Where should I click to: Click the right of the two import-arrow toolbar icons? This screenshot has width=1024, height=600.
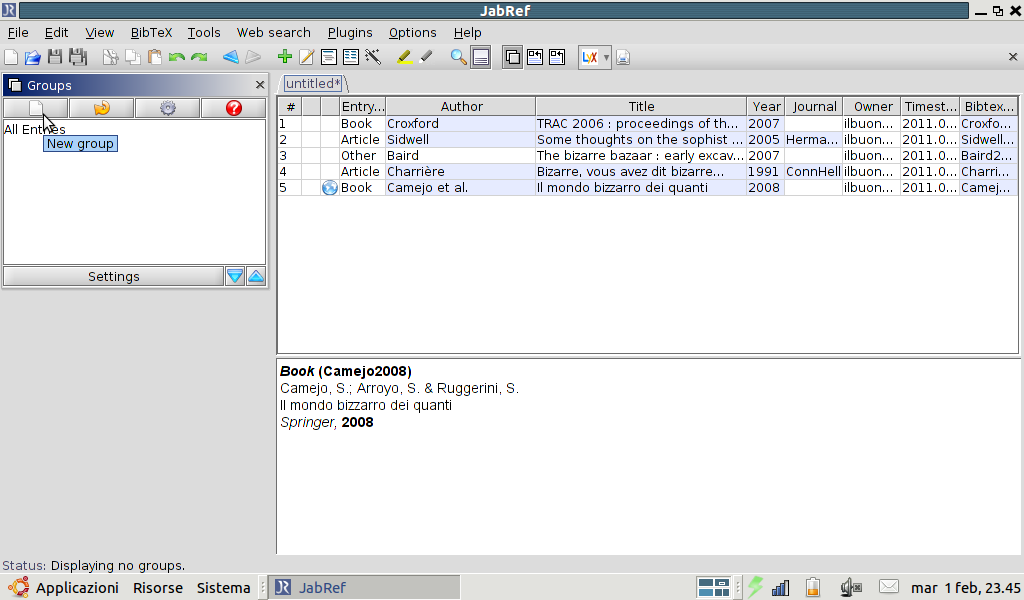click(x=557, y=57)
